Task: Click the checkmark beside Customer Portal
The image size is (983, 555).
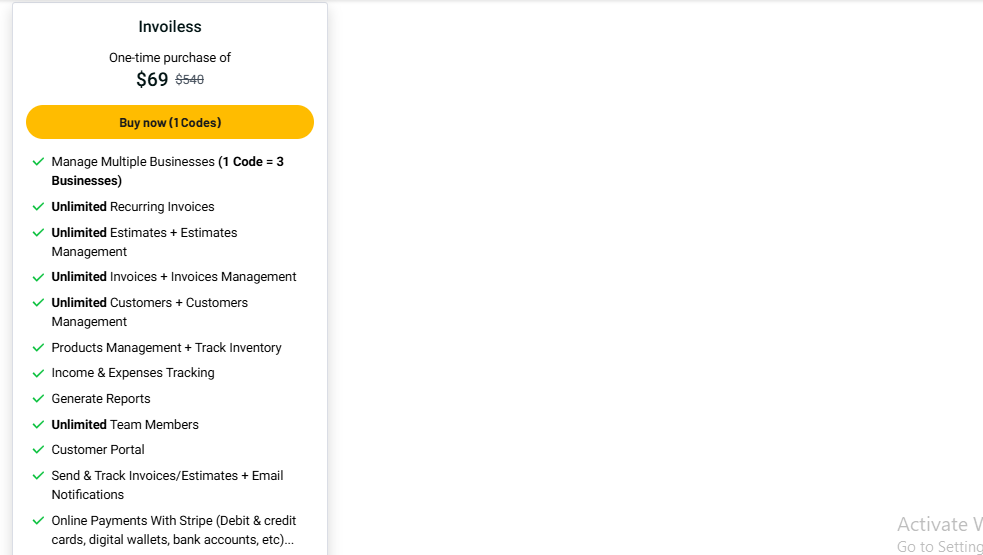Action: point(38,450)
